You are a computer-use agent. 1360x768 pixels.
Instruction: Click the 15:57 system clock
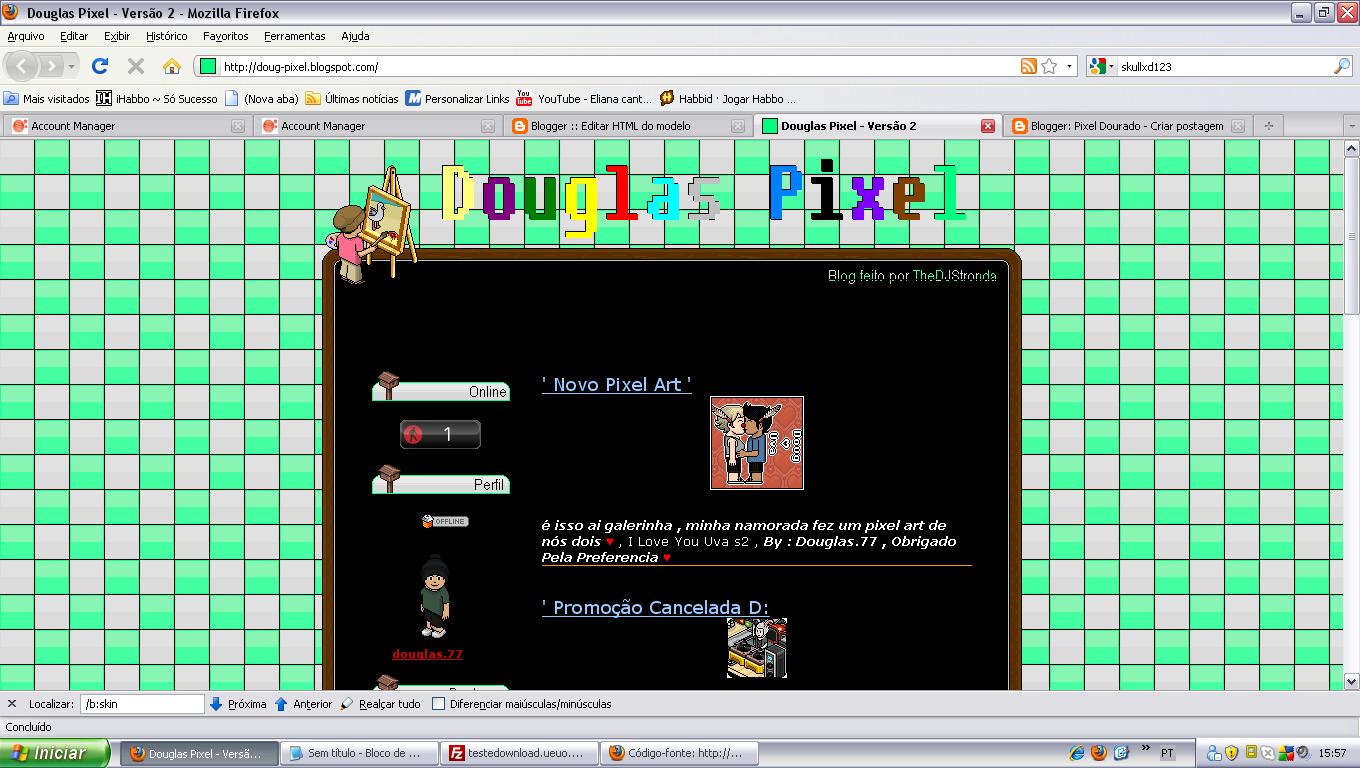(x=1332, y=753)
